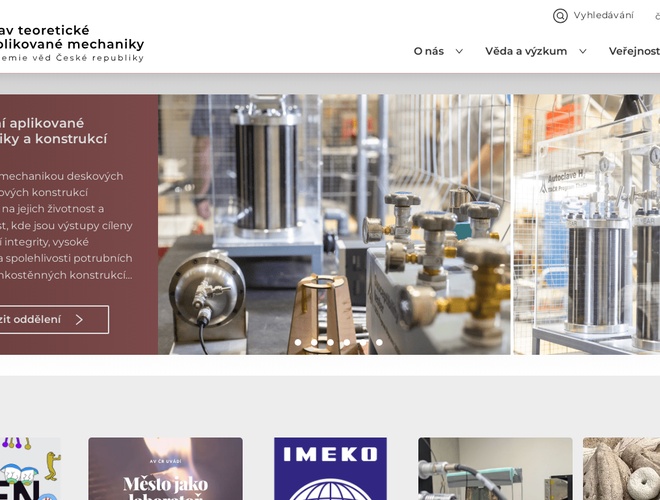Click the department visit button

pyautogui.click(x=54, y=319)
